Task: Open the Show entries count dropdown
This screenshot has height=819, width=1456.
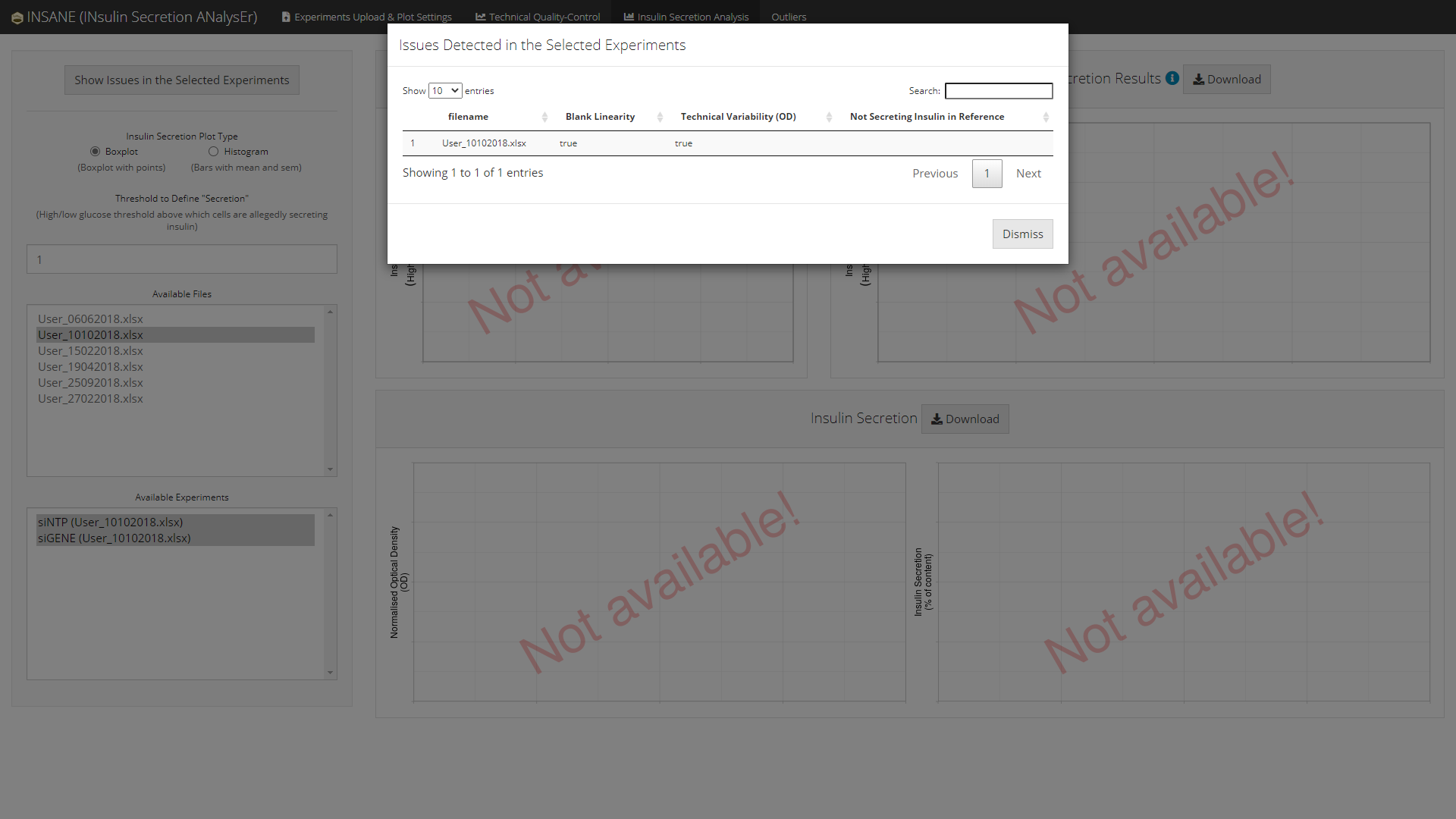Action: (x=445, y=91)
